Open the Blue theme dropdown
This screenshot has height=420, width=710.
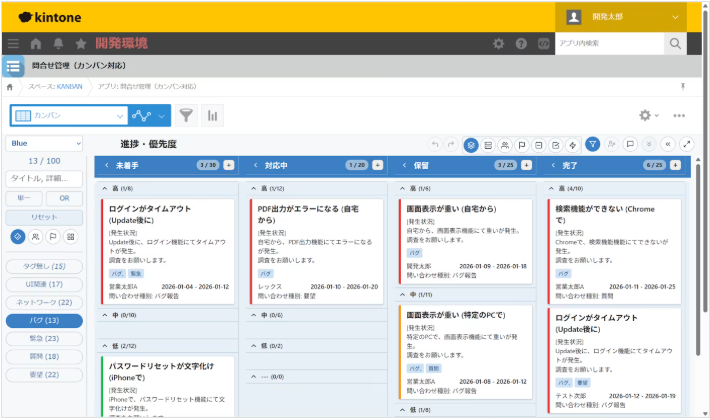point(44,143)
